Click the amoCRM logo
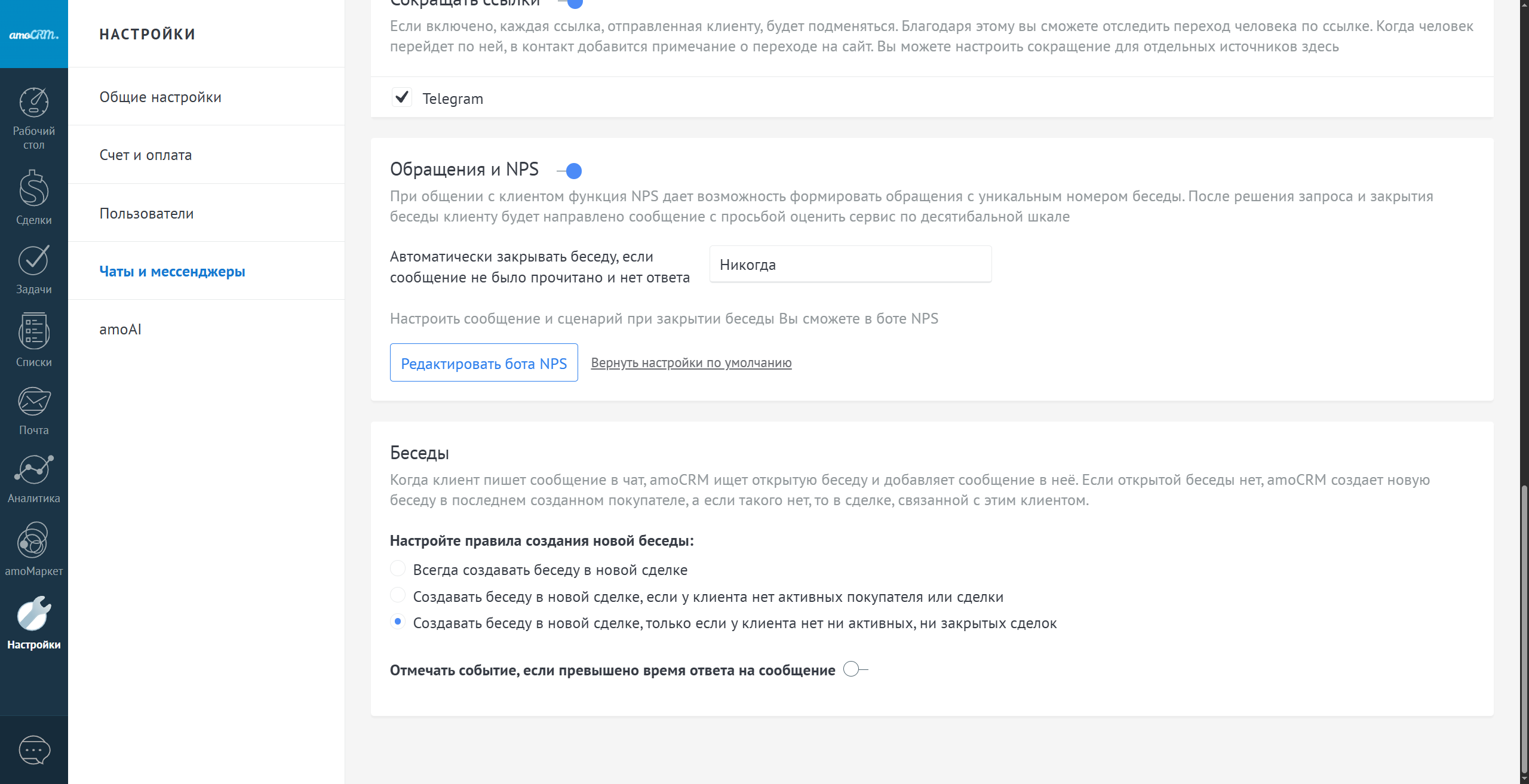1529x784 pixels. (34, 34)
